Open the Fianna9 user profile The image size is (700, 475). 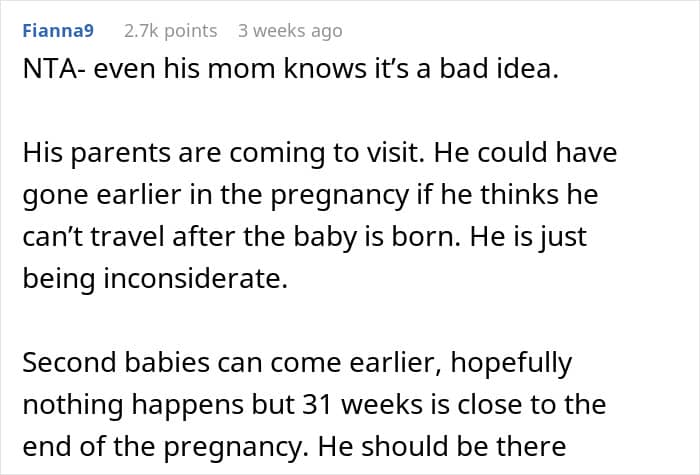tap(60, 31)
